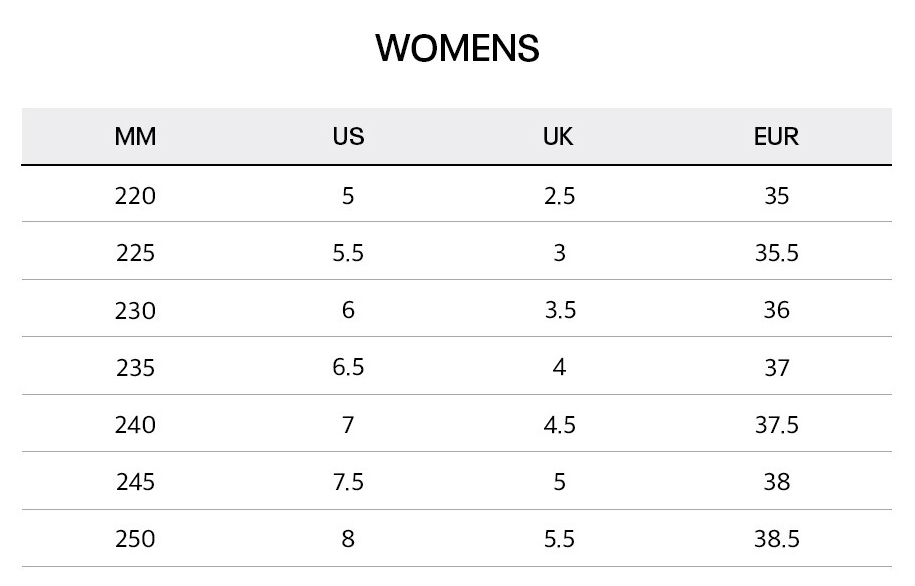Click the WOMENS heading
The image size is (915, 586).
click(457, 48)
